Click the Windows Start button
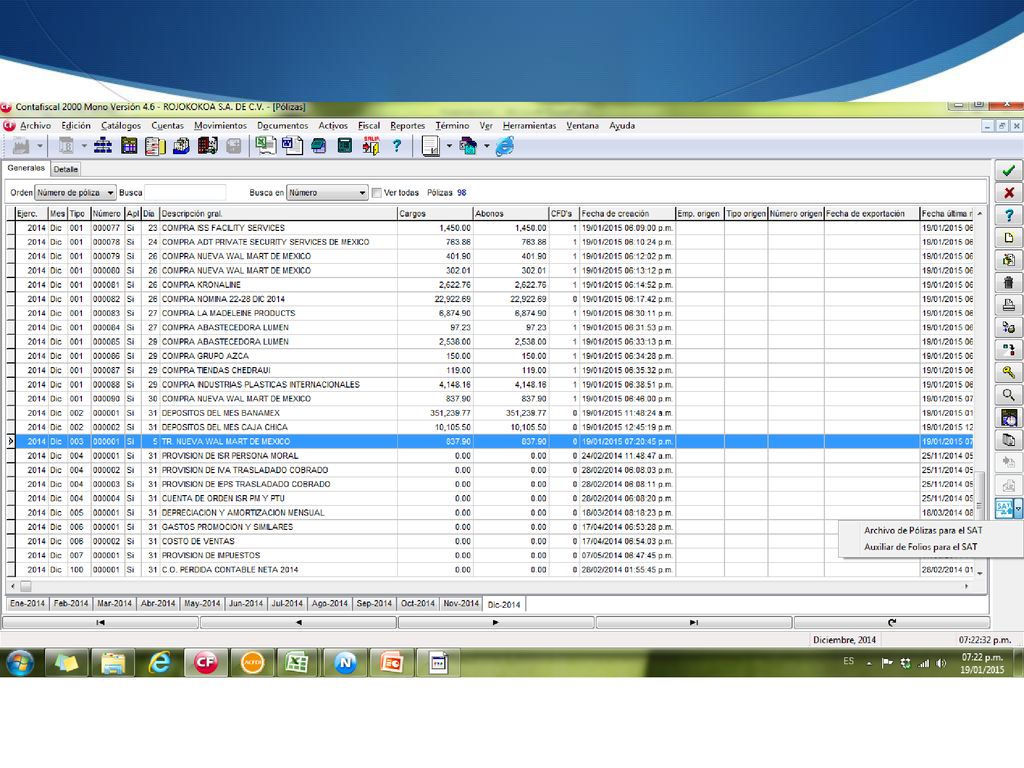 tap(20, 663)
